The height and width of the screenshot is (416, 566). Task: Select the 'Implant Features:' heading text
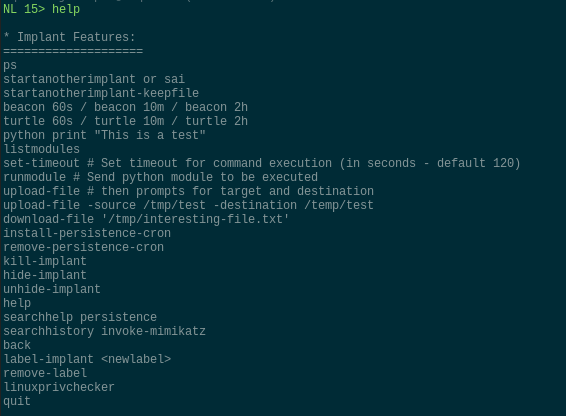(76, 37)
